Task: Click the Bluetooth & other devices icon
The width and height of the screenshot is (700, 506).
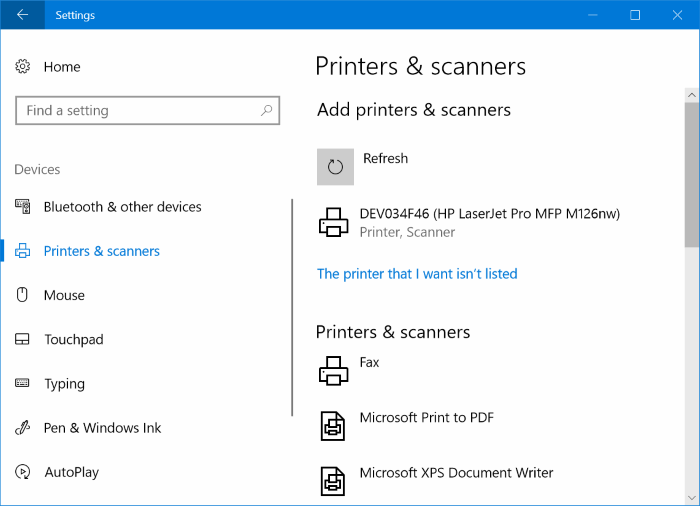Action: (x=23, y=206)
